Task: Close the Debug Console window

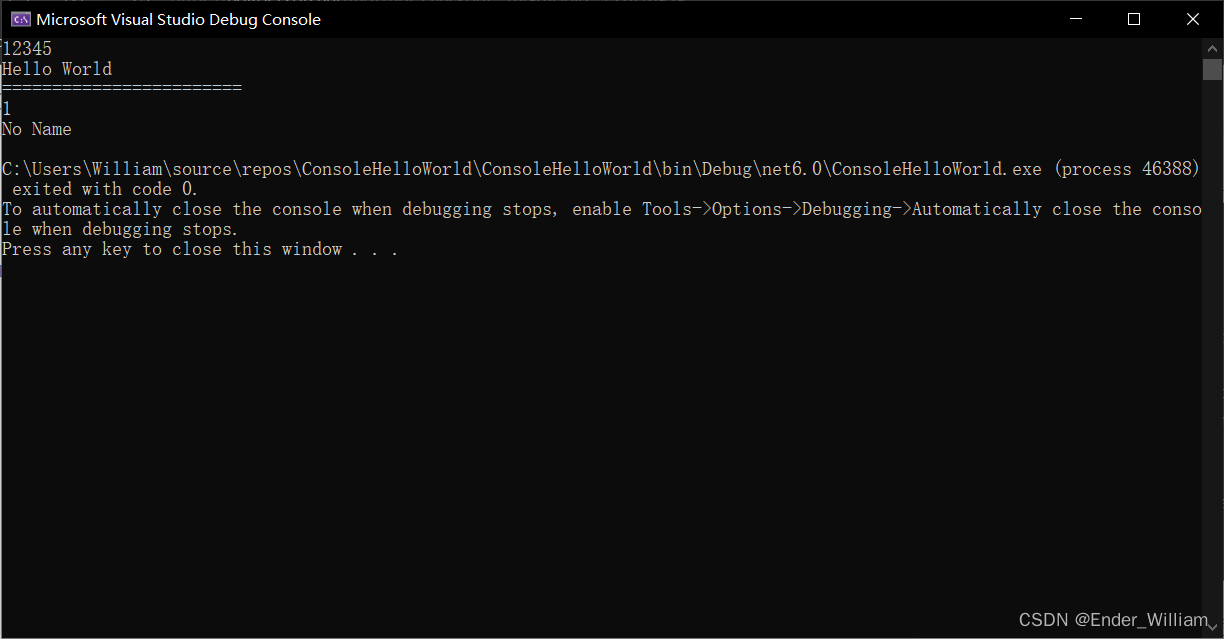Action: pyautogui.click(x=1193, y=19)
